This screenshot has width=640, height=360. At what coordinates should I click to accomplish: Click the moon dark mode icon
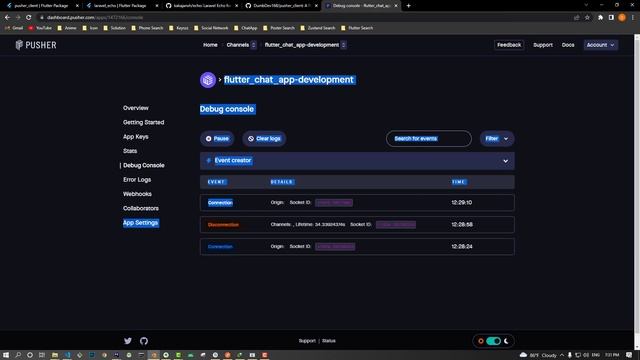pyautogui.click(x=506, y=341)
